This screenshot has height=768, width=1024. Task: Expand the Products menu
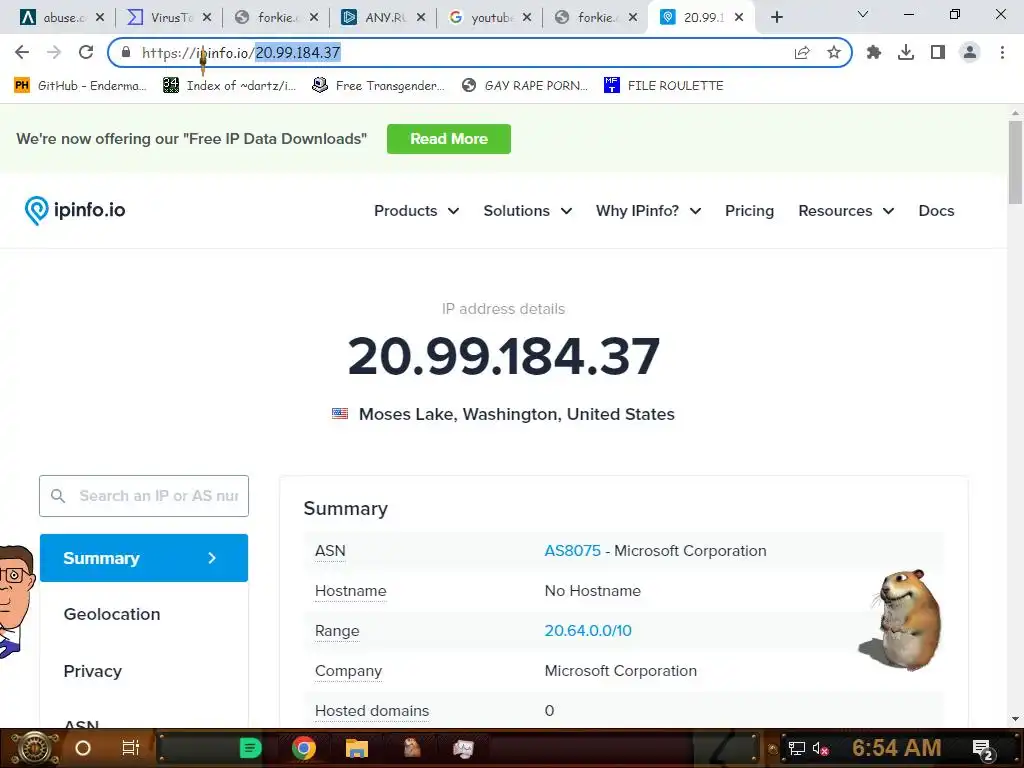[417, 211]
